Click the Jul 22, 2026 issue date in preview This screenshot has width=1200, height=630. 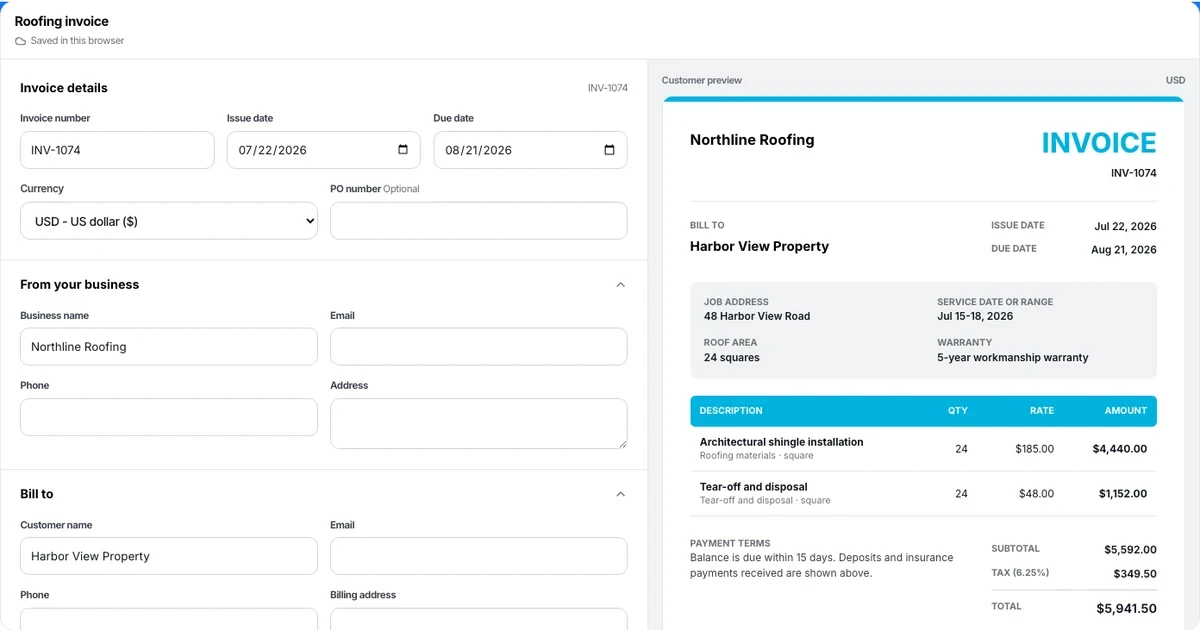pos(1125,227)
